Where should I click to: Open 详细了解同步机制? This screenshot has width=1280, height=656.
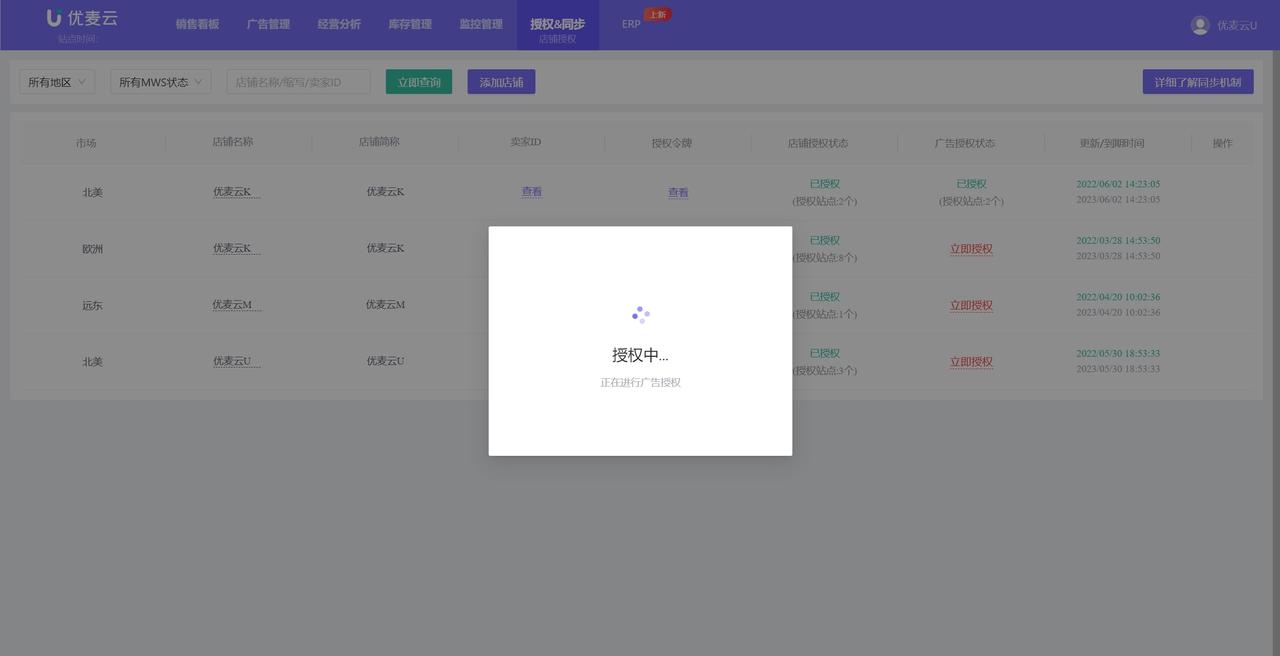pos(1199,81)
